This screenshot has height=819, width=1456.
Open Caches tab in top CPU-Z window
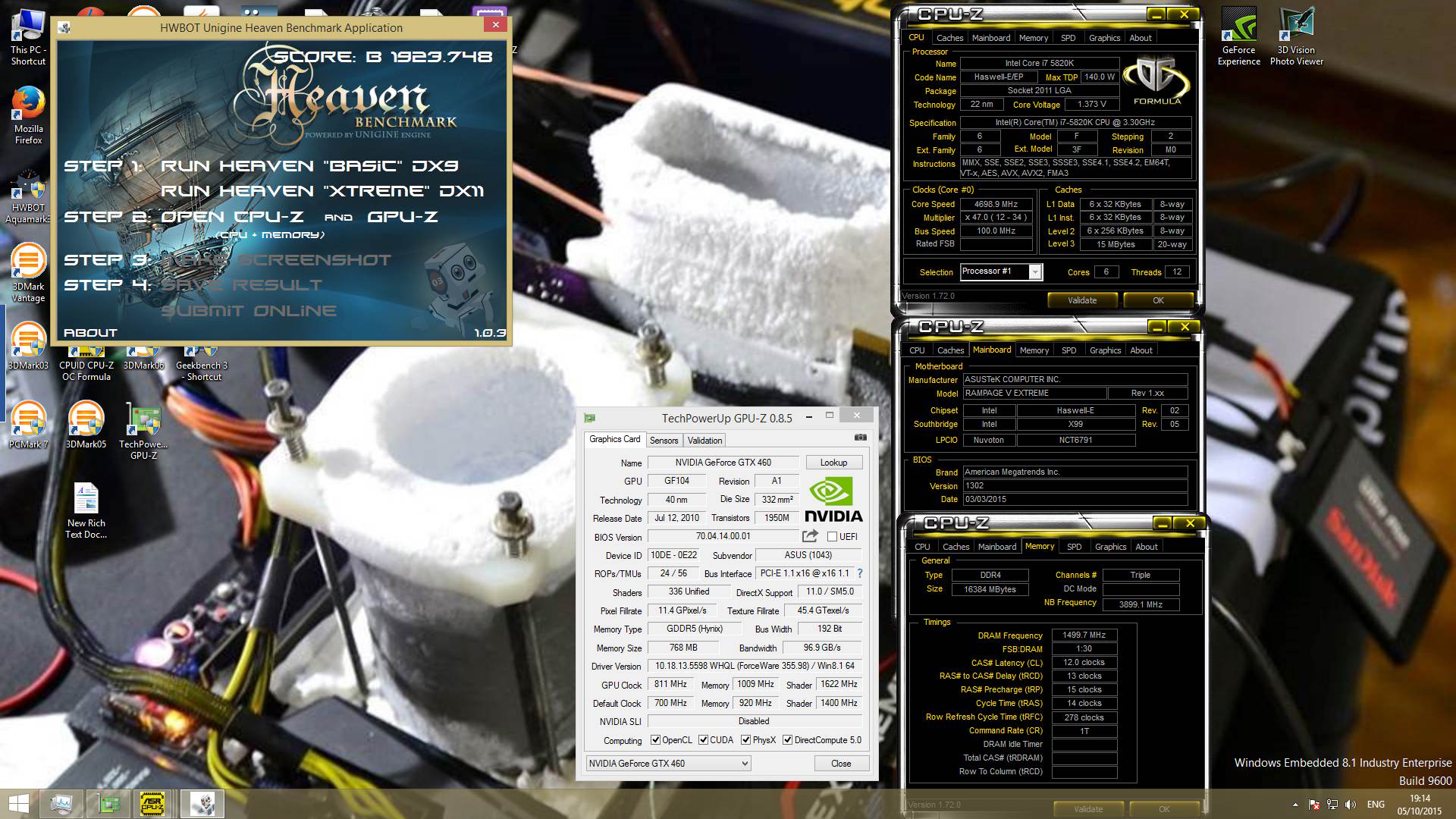(949, 38)
